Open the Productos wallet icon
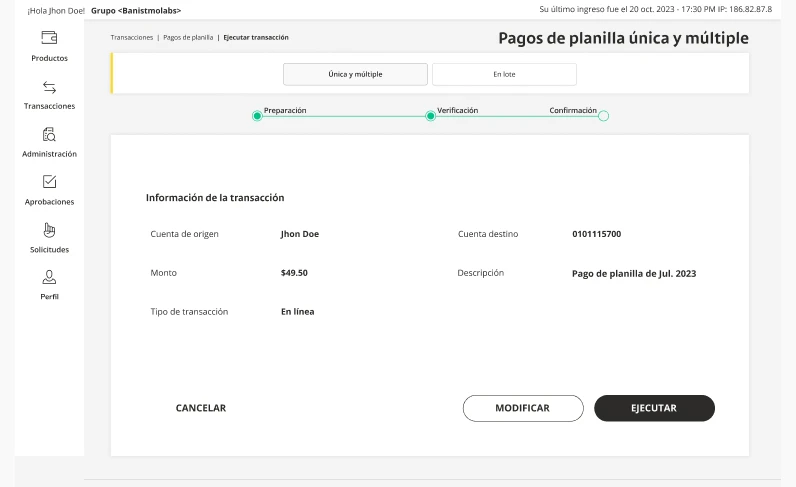This screenshot has height=487, width=796. (49, 38)
